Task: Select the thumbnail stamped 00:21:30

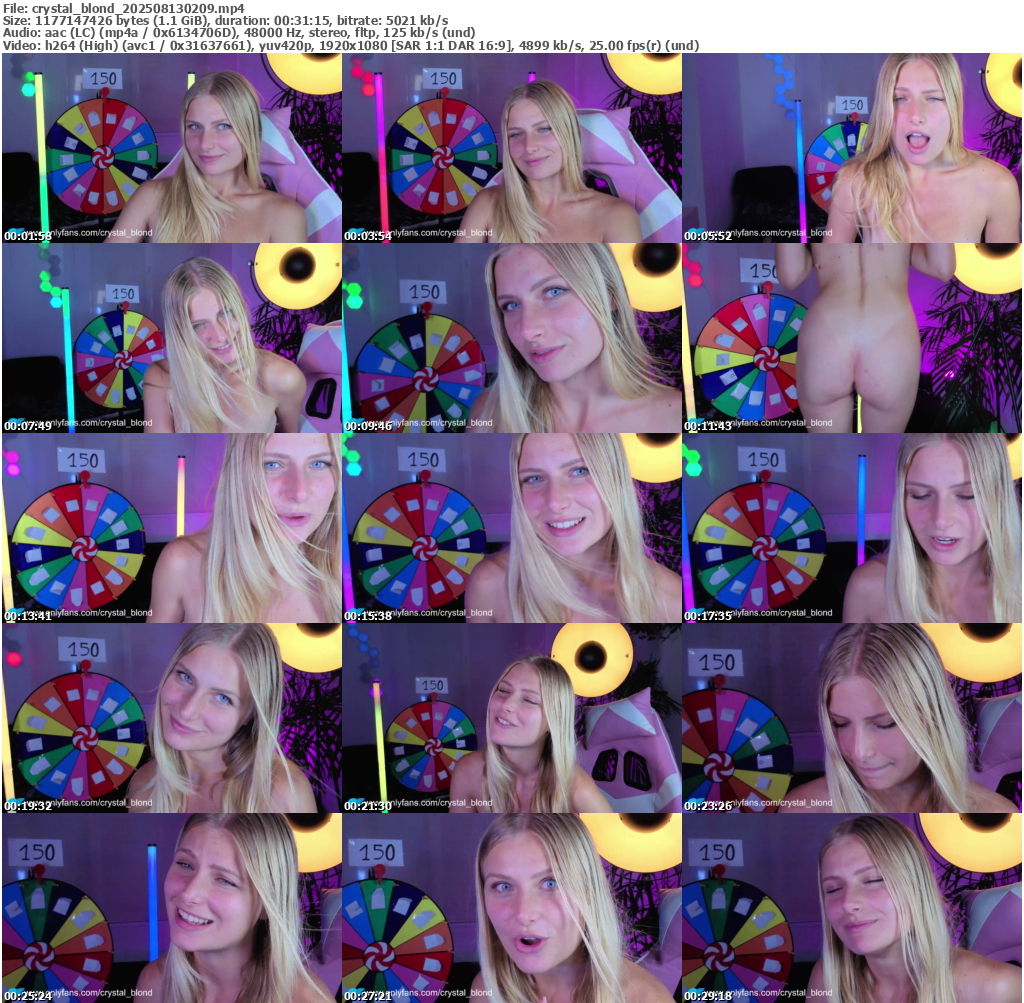Action: click(512, 718)
